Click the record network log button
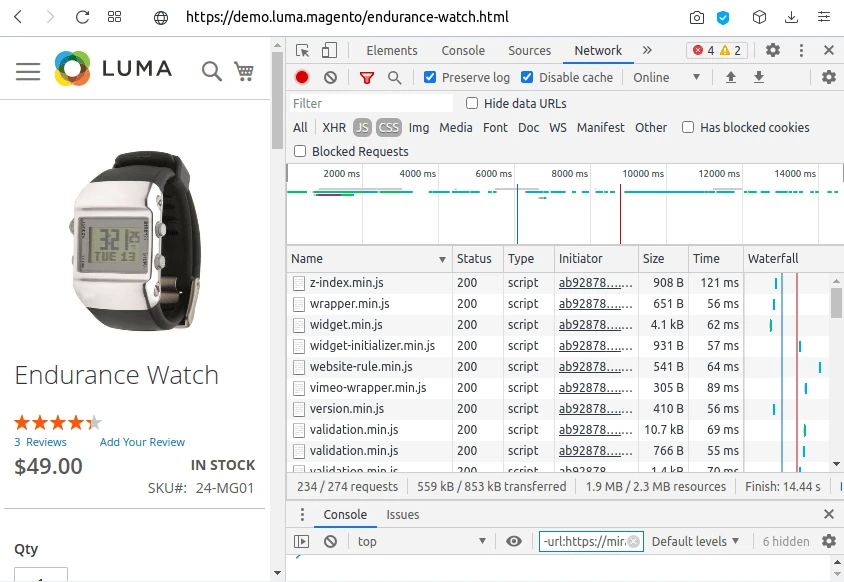The height and width of the screenshot is (582, 844). (302, 77)
